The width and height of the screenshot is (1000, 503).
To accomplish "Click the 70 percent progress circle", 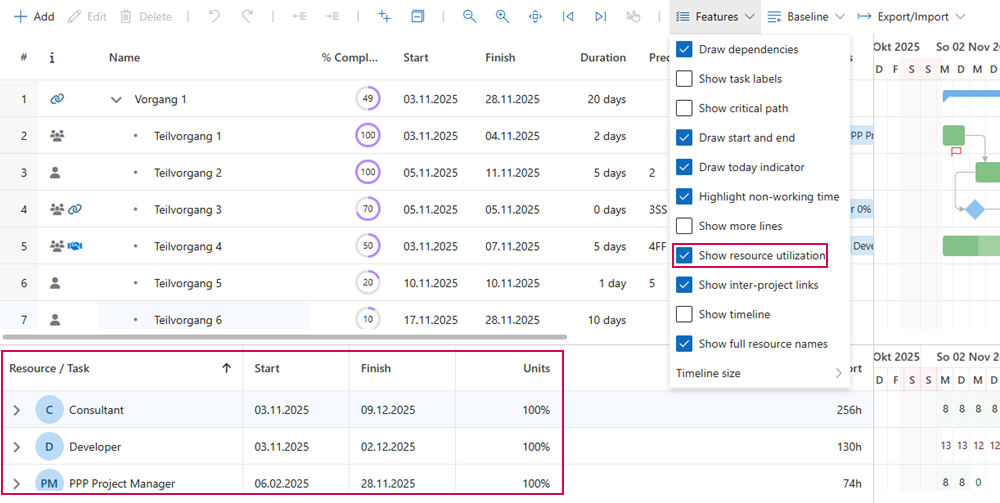I will (x=368, y=209).
